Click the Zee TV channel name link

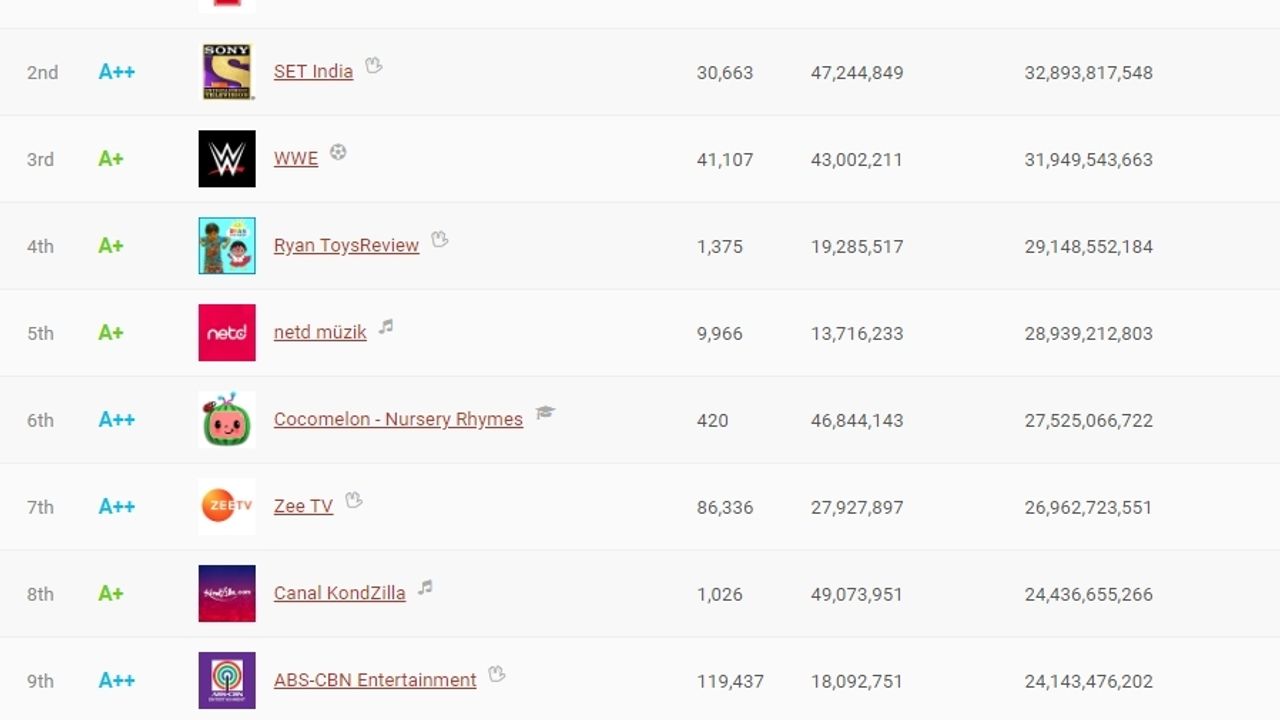point(303,506)
